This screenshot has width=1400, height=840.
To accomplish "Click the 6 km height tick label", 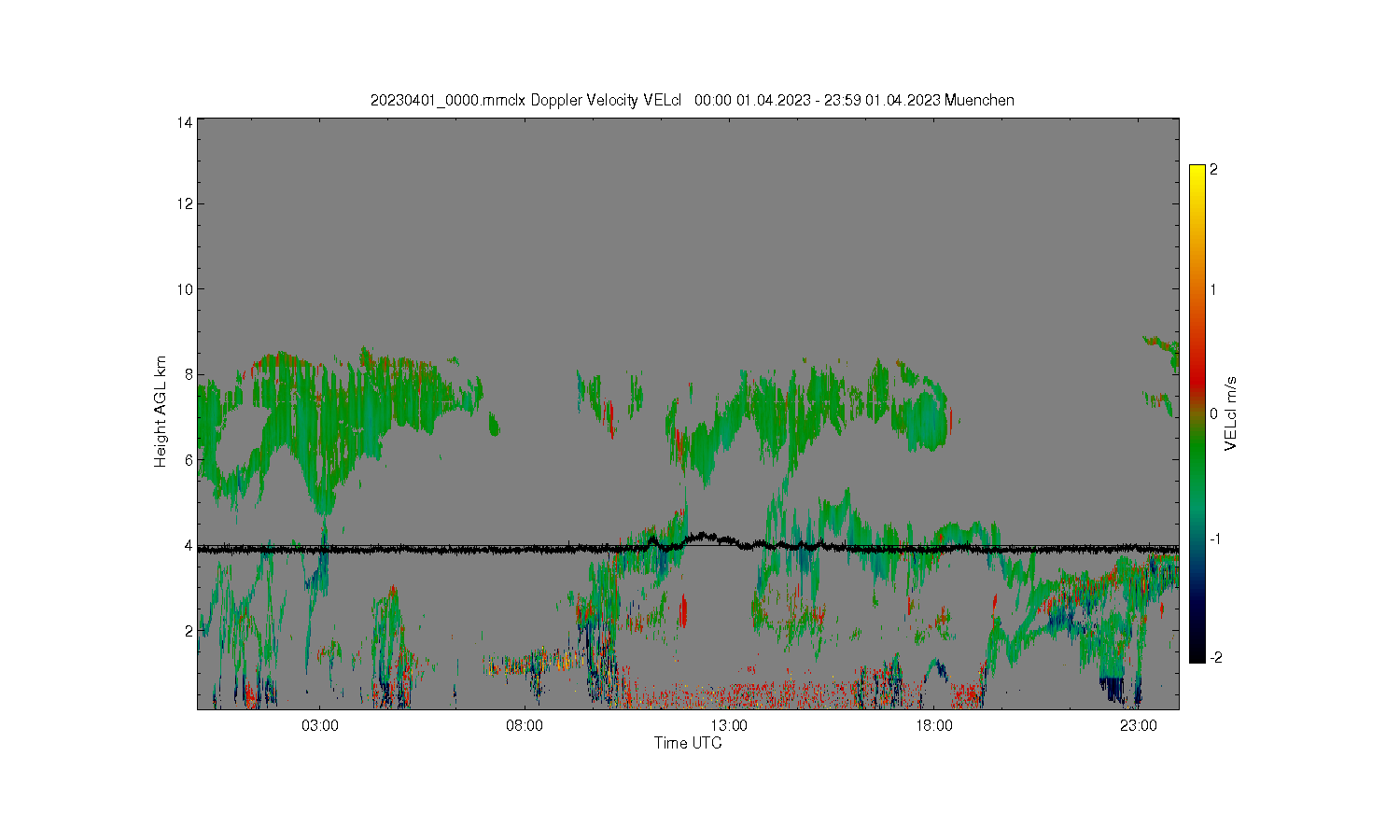I will [x=189, y=460].
